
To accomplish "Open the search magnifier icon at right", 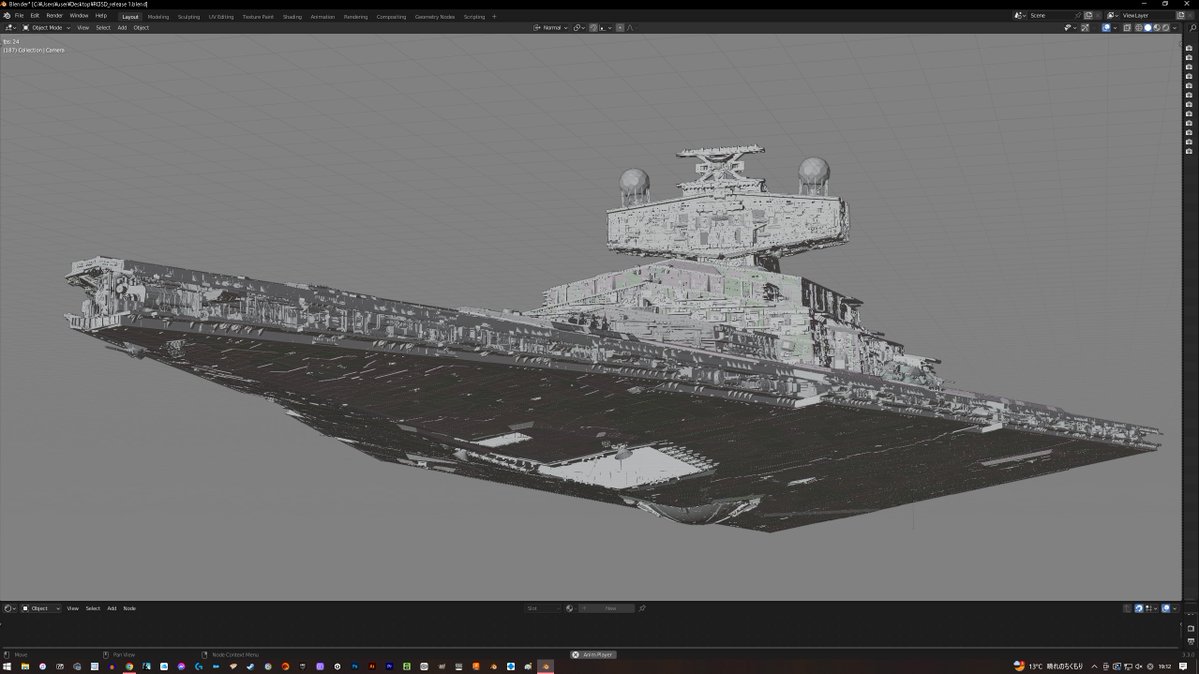I will click(1193, 28).
